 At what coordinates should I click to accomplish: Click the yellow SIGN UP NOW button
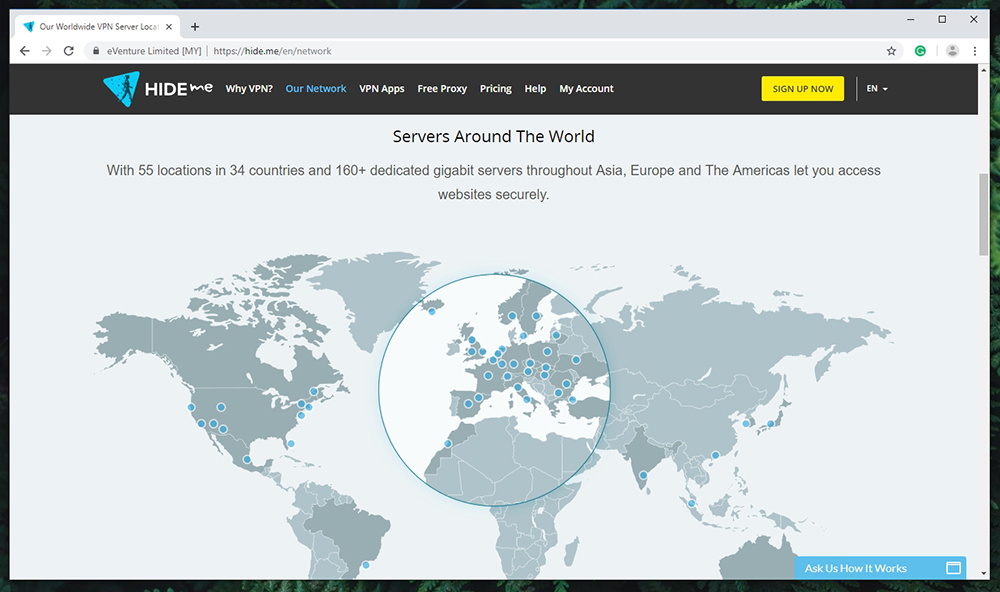tap(802, 89)
